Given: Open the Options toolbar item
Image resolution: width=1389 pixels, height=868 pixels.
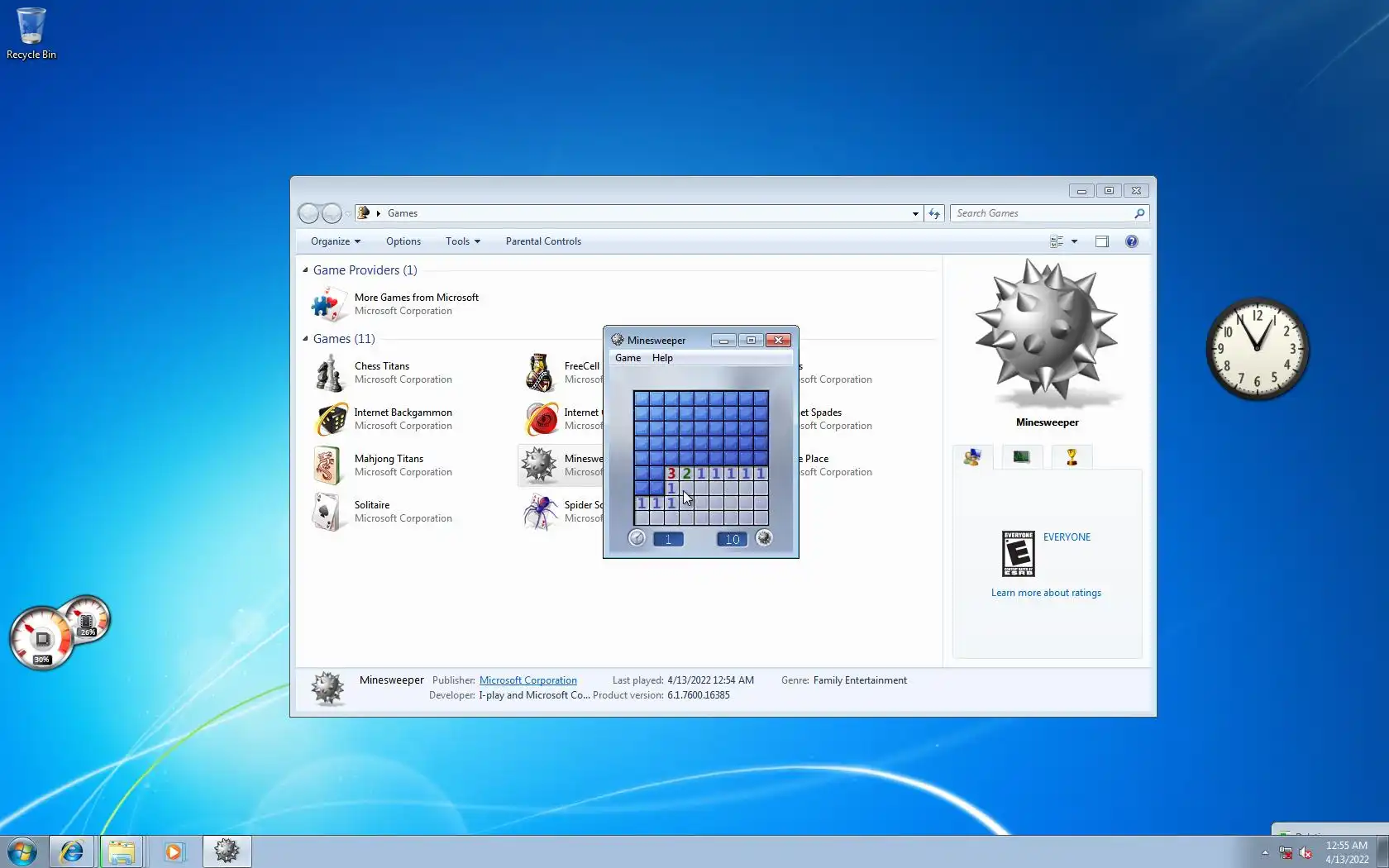Looking at the screenshot, I should coord(403,241).
